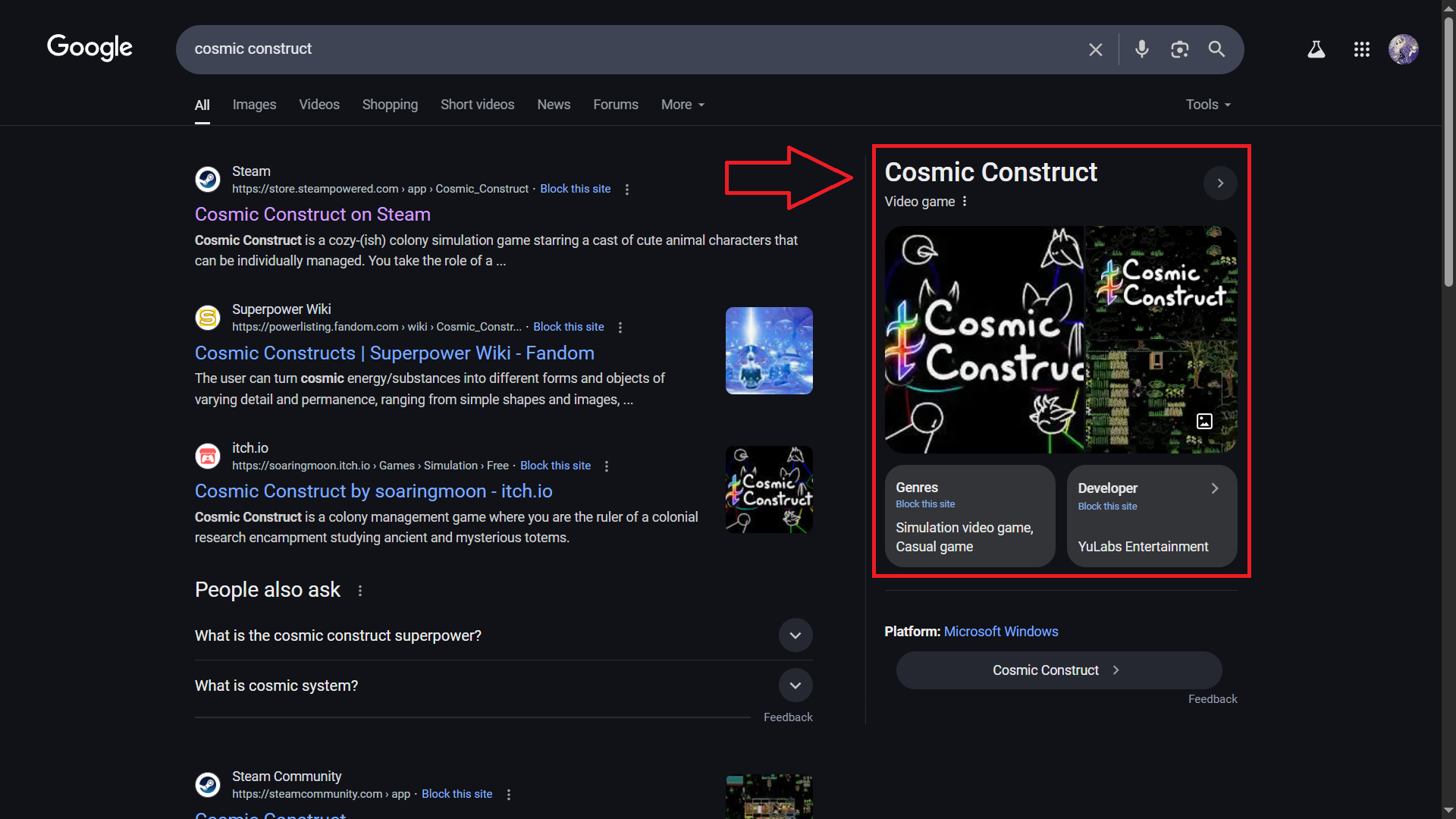Screen dimensions: 1456x819
Task: Switch to the Images tab
Action: 254,105
